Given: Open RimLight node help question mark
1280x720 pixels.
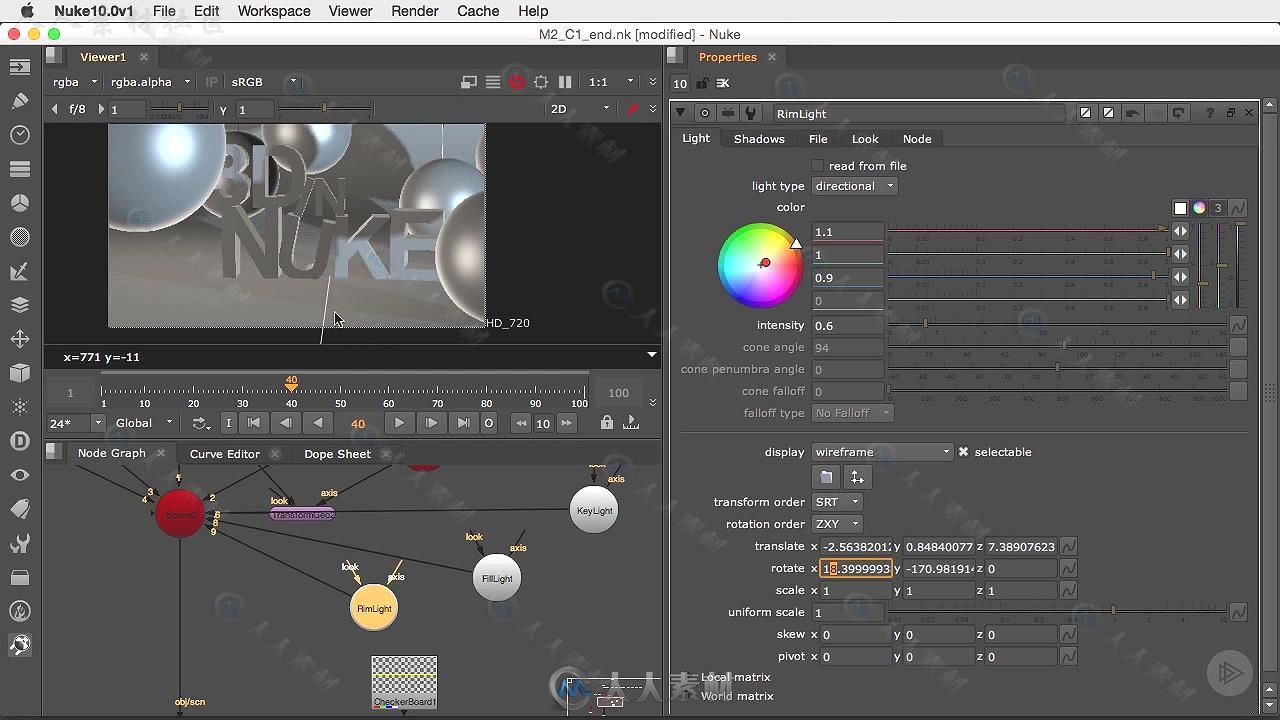Looking at the screenshot, I should click(1210, 113).
